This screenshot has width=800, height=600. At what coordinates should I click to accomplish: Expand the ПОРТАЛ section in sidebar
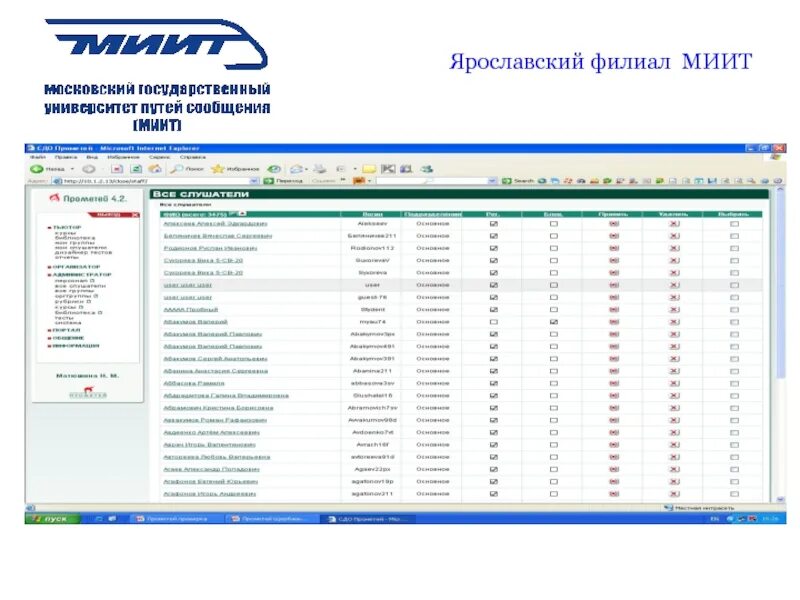tap(64, 330)
